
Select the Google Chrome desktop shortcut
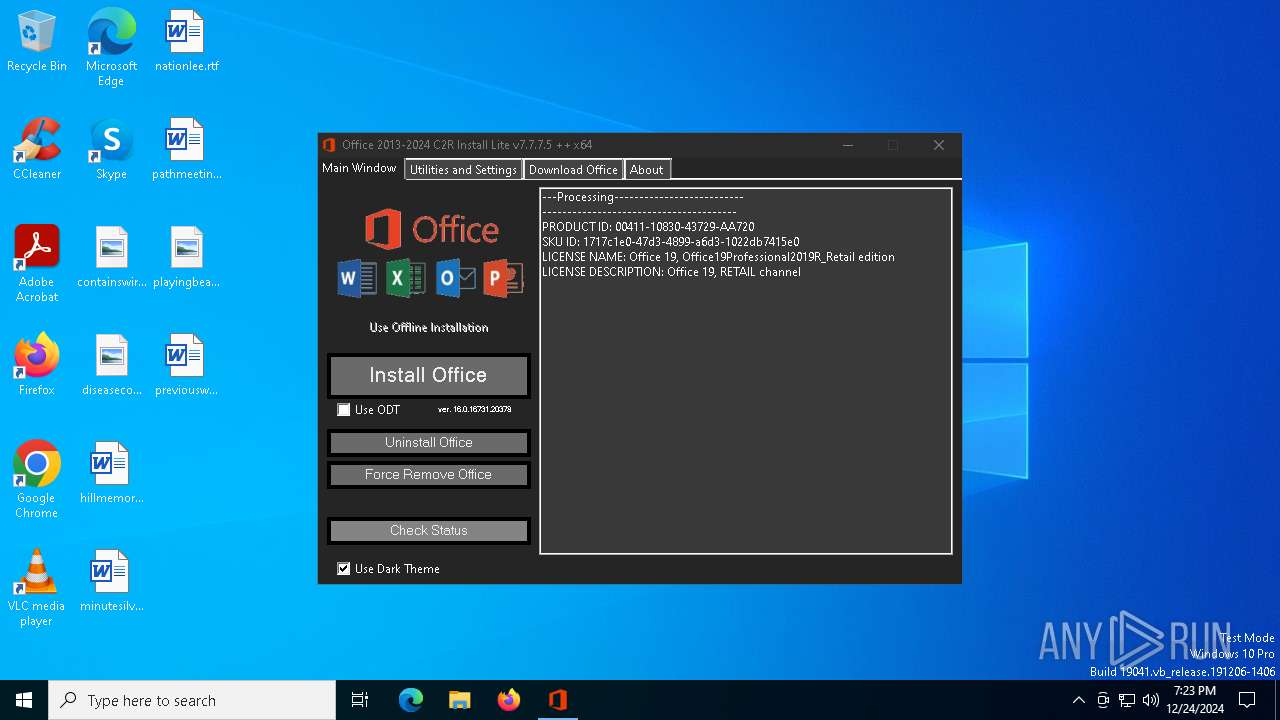point(37,480)
